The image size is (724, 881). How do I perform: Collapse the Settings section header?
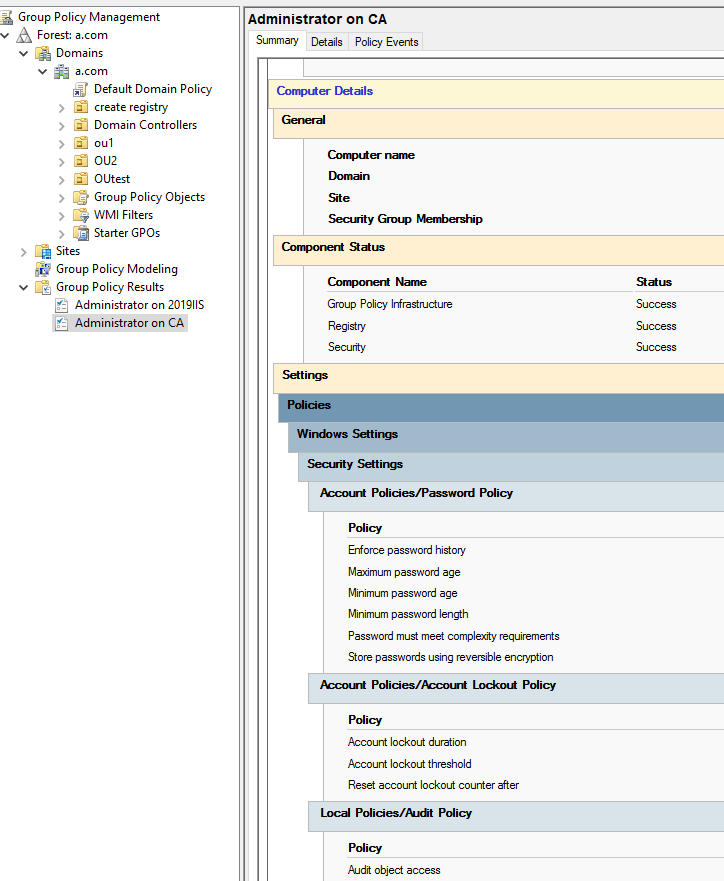pyautogui.click(x=498, y=378)
